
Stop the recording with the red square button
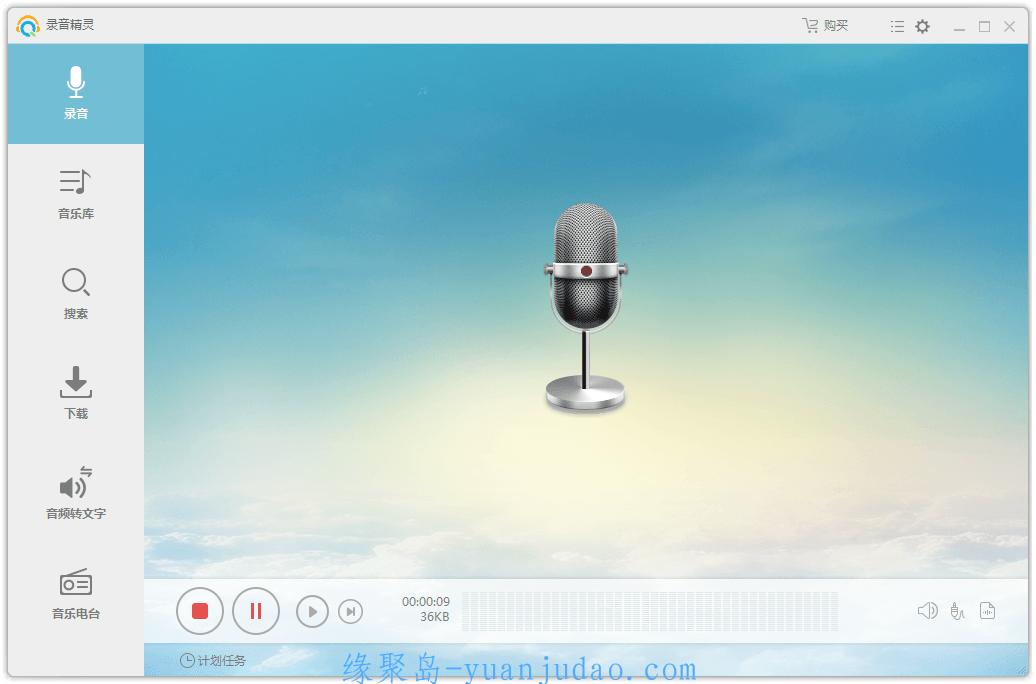pyautogui.click(x=200, y=611)
